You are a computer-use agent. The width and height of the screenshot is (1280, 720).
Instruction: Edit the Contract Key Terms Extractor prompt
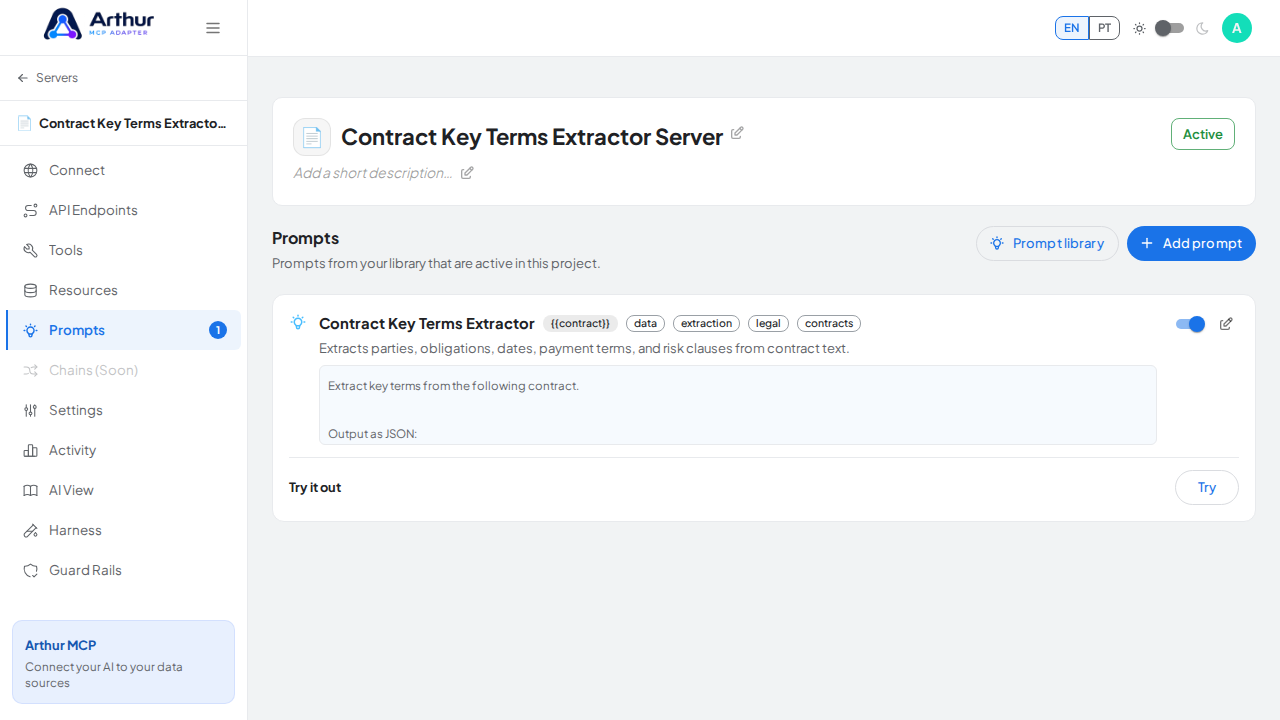pyautogui.click(x=1226, y=324)
